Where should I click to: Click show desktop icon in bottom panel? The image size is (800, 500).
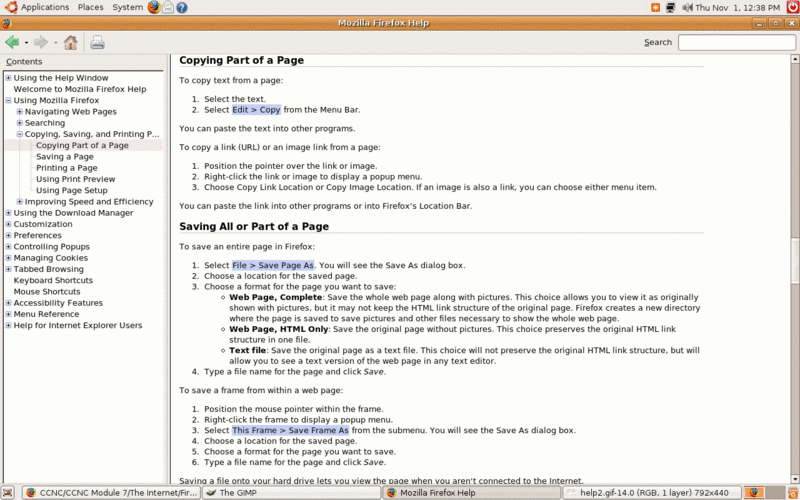pyautogui.click(x=10, y=493)
